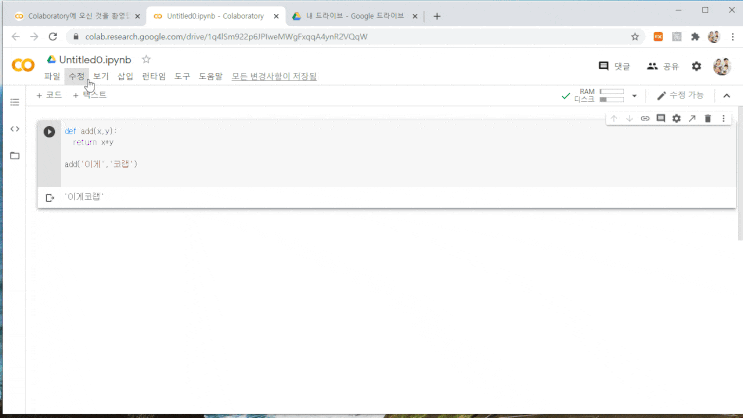Go forward in browser history
This screenshot has height=418, width=743.
tap(34, 36)
